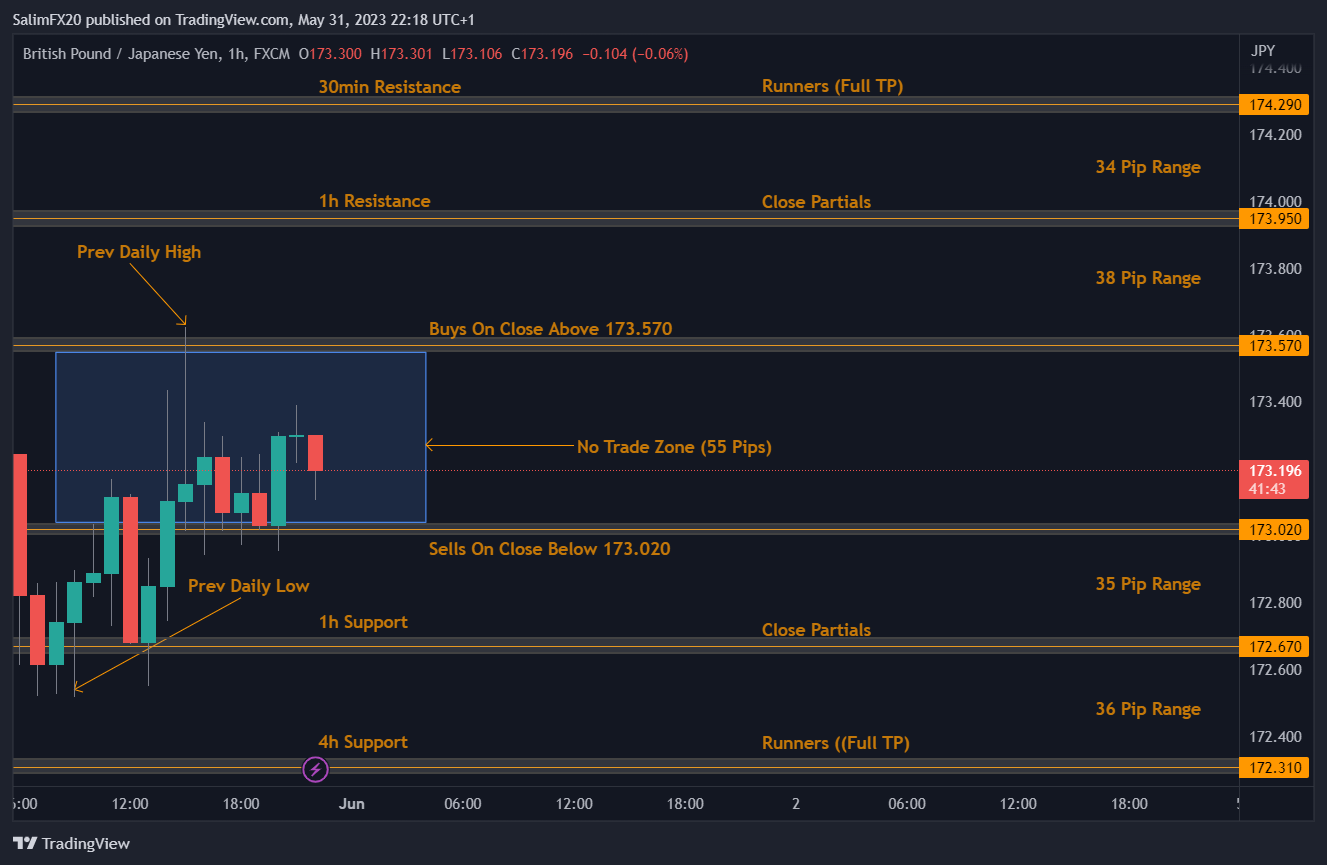1327x865 pixels.
Task: Select the "No Trade Zone (55 Pips)" label
Action: click(x=674, y=447)
